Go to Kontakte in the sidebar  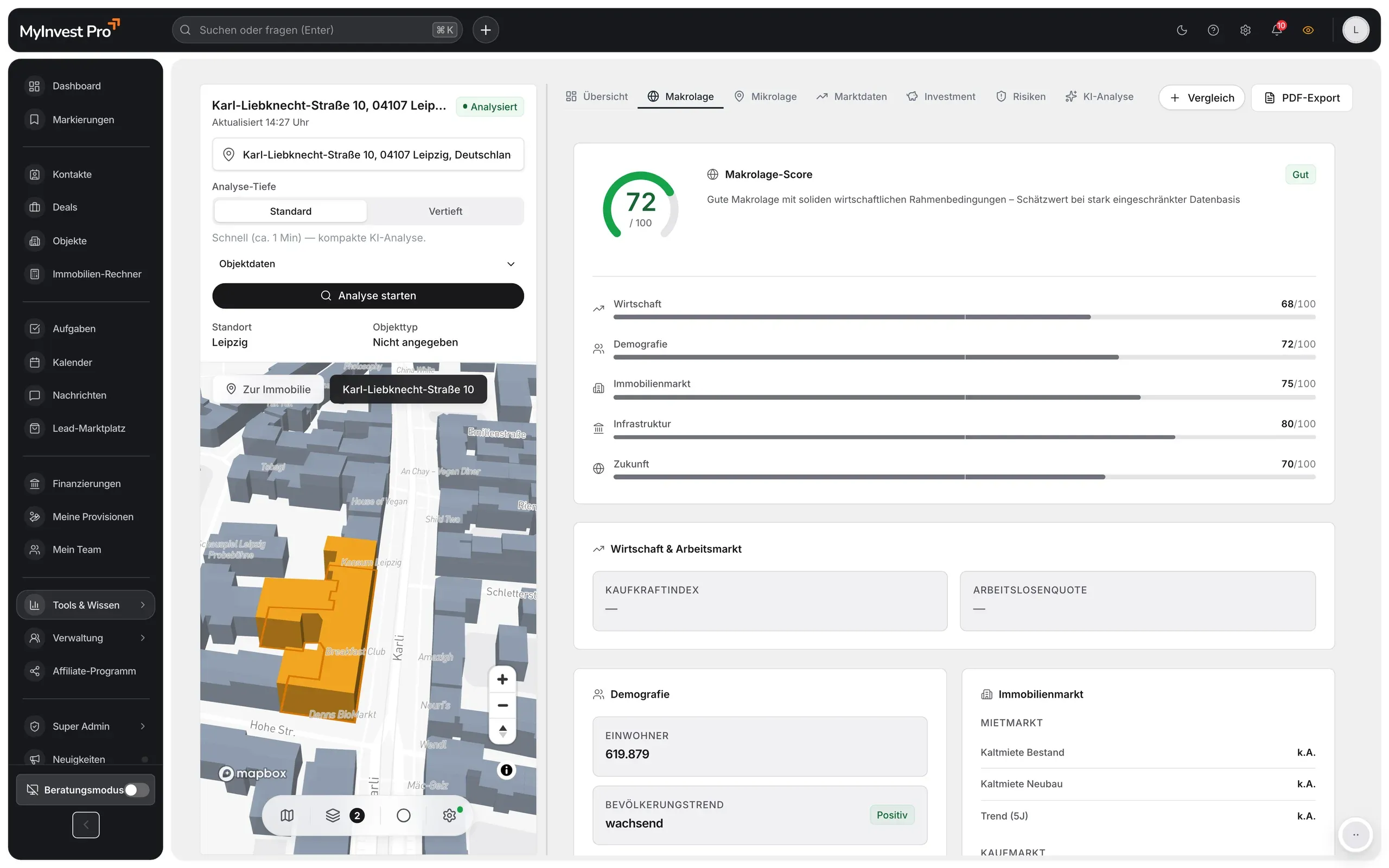(86, 174)
